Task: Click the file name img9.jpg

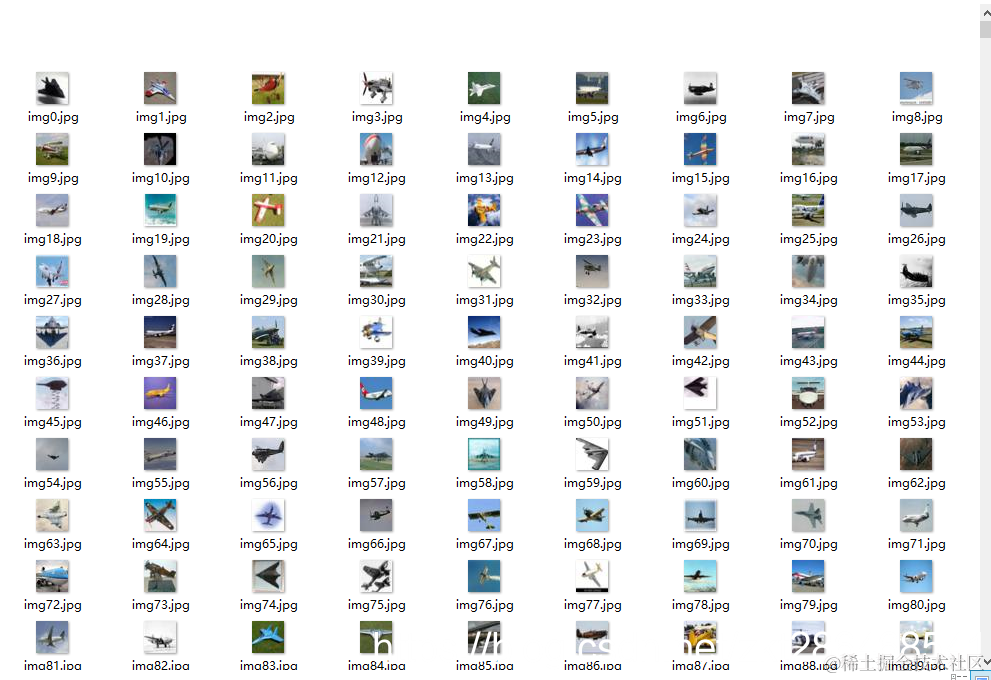Action: pos(53,178)
